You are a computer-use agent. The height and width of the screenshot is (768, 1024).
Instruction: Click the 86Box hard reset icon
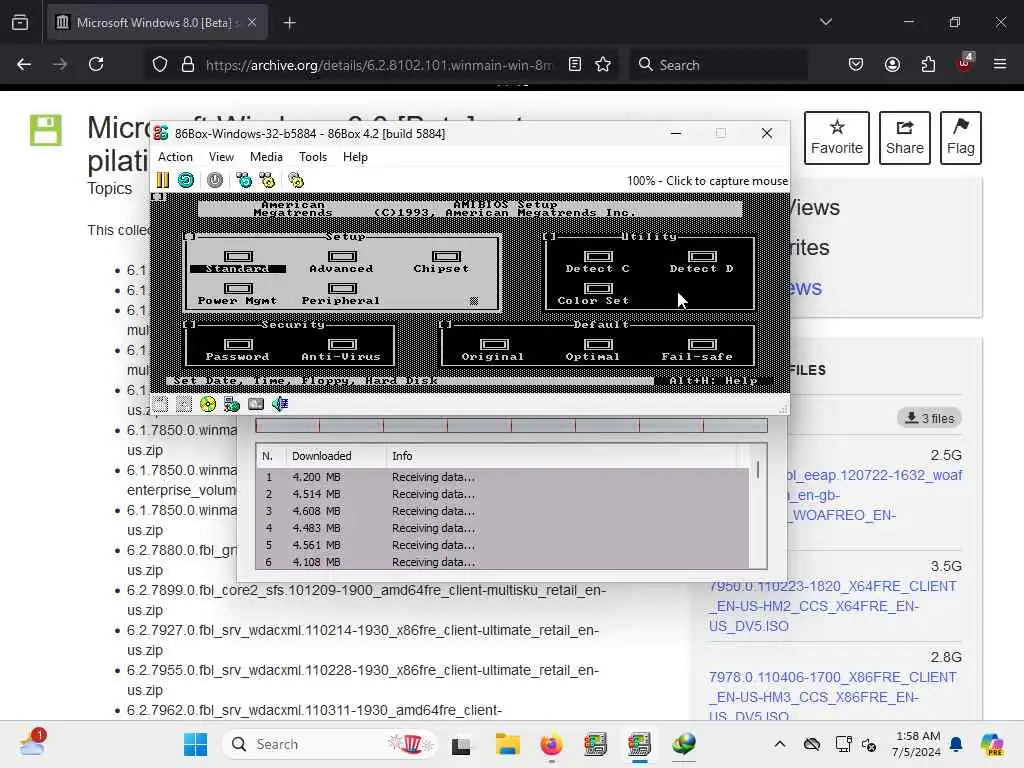(x=186, y=180)
